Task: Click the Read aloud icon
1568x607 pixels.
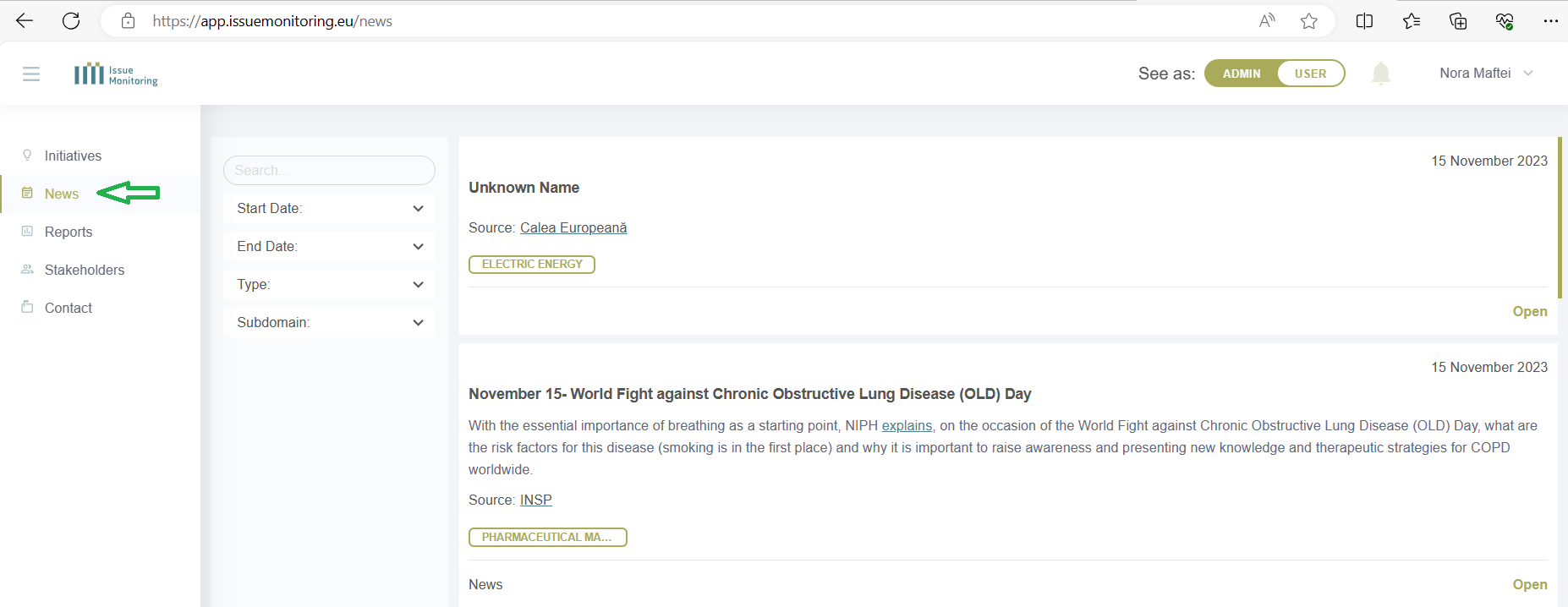Action: click(1266, 21)
